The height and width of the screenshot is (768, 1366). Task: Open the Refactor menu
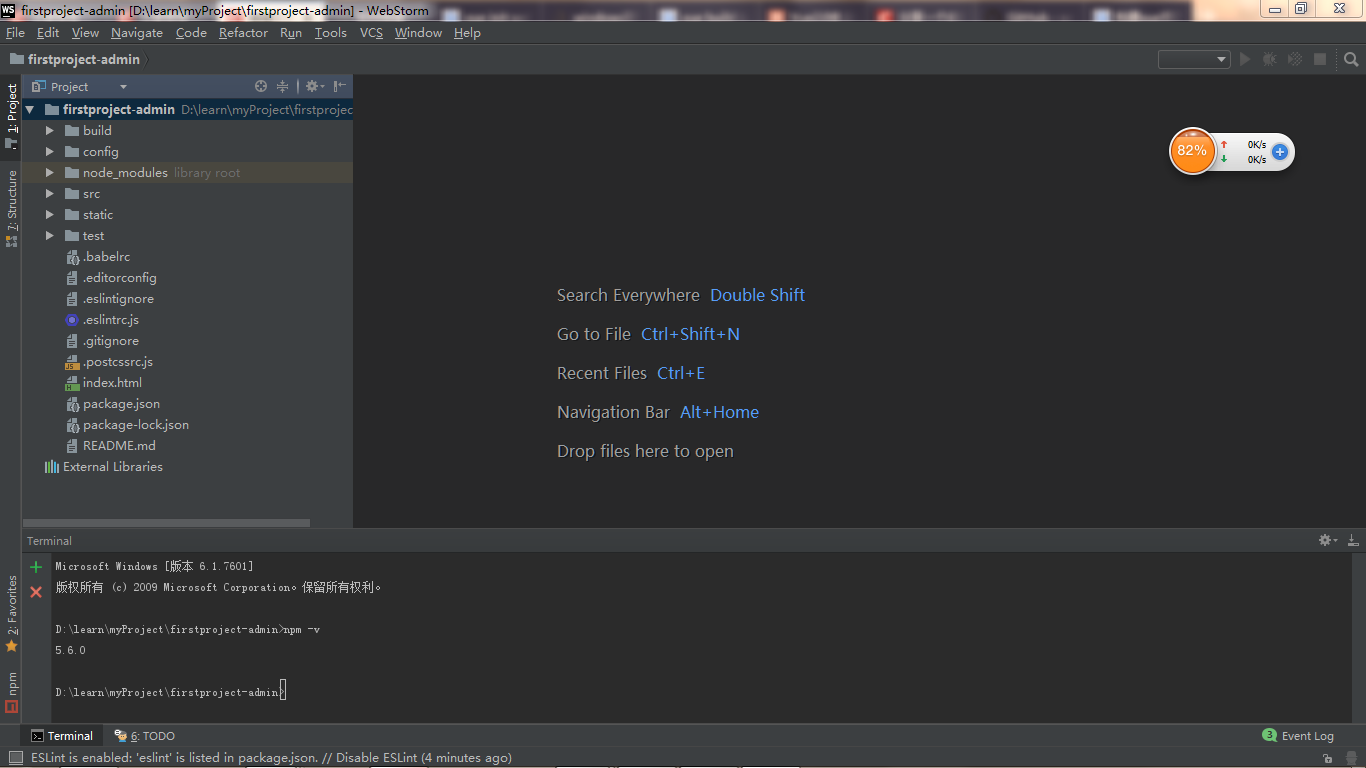tap(243, 33)
